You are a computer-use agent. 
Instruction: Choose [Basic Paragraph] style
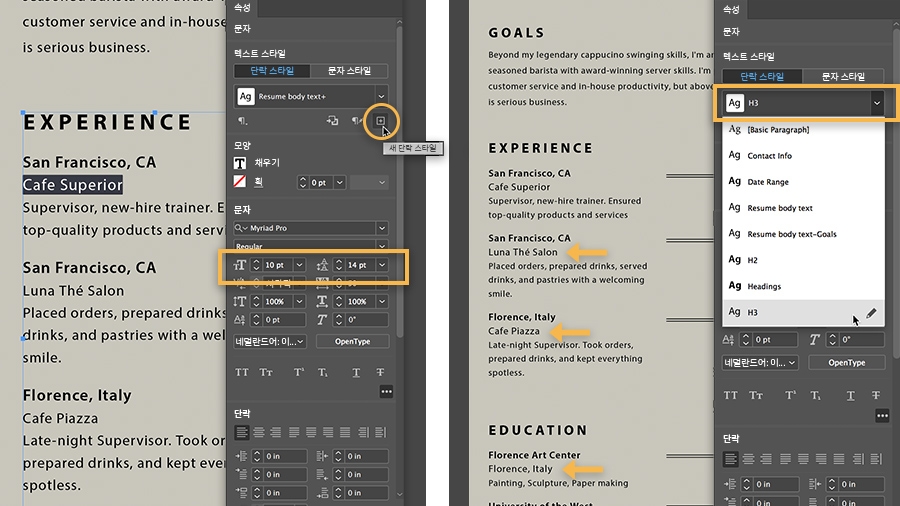tap(804, 130)
